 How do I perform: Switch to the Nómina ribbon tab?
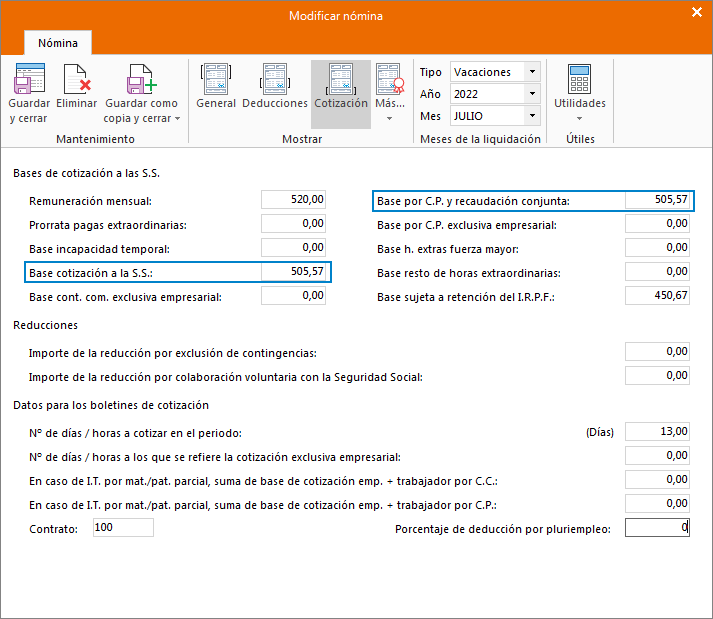click(58, 43)
